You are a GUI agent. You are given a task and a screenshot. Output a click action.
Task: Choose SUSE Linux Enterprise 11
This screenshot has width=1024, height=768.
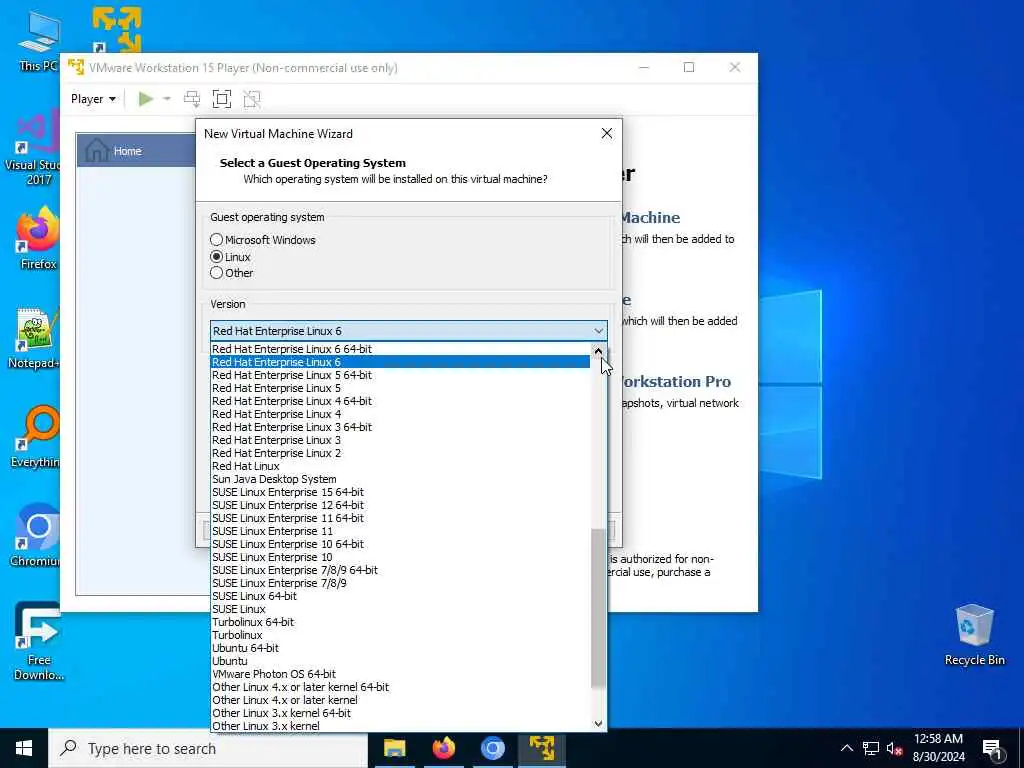click(401, 531)
